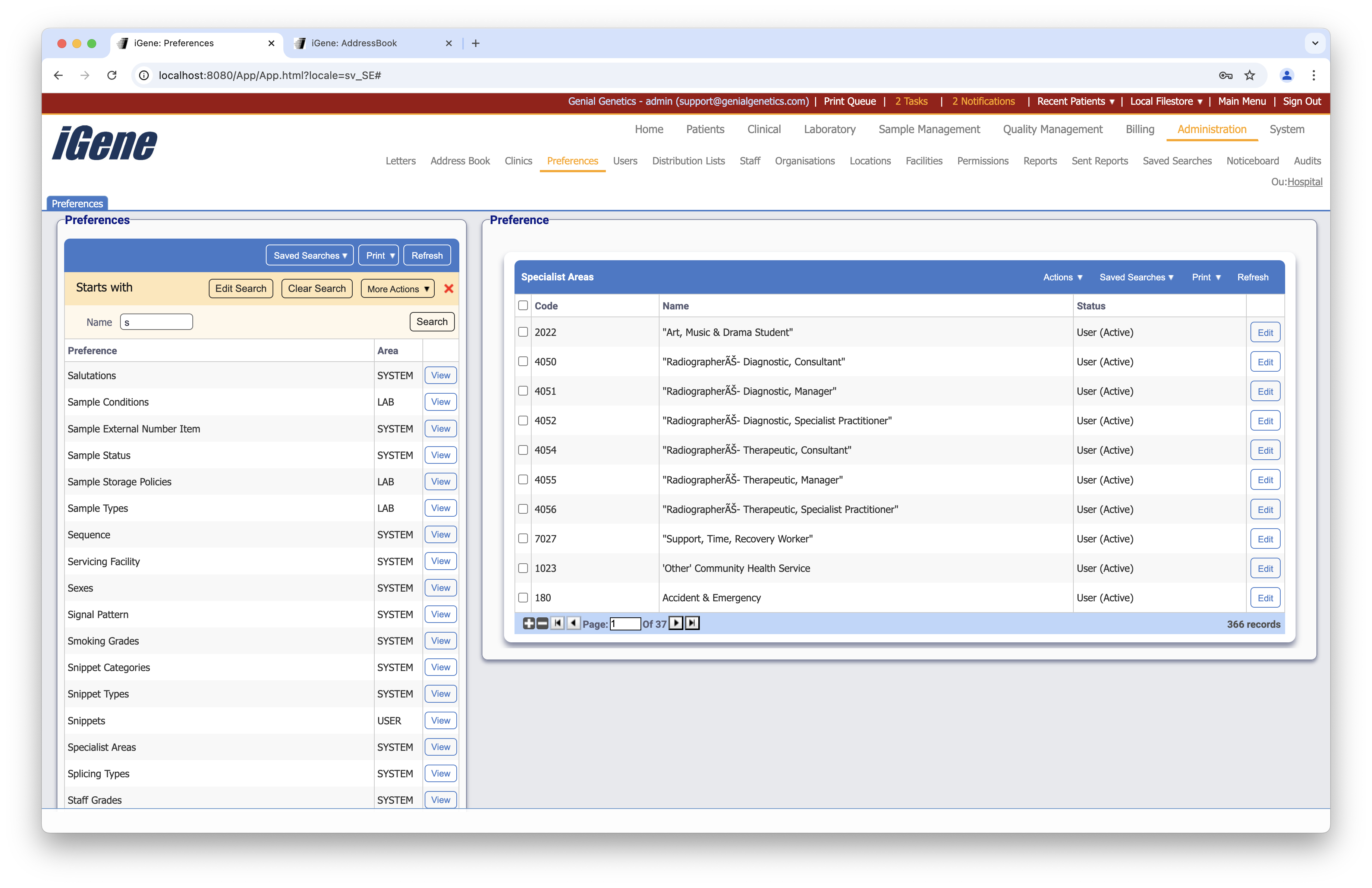1372x888 pixels.
Task: Click View button for Sample Types
Action: 440,508
